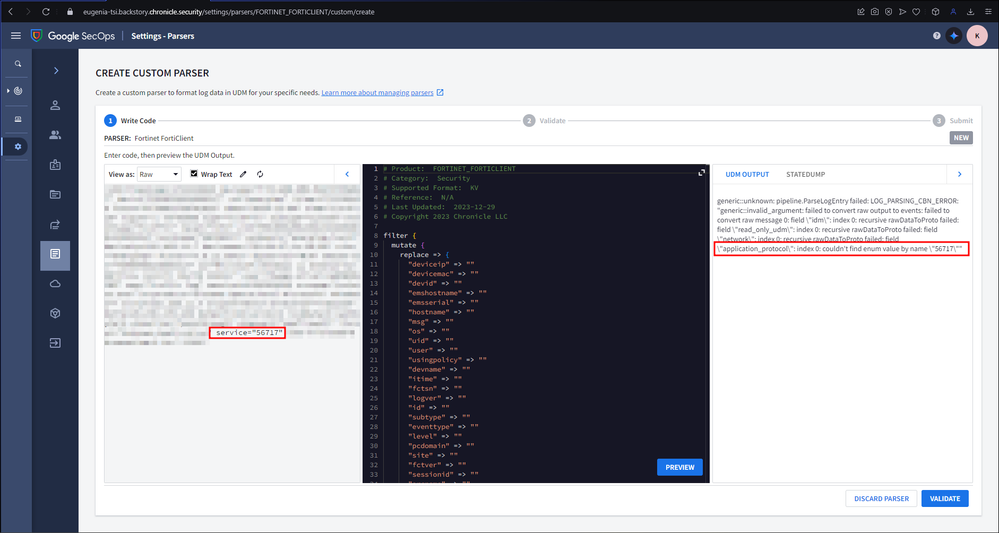
Task: Collapse the output panel with right chevron
Action: point(959,174)
